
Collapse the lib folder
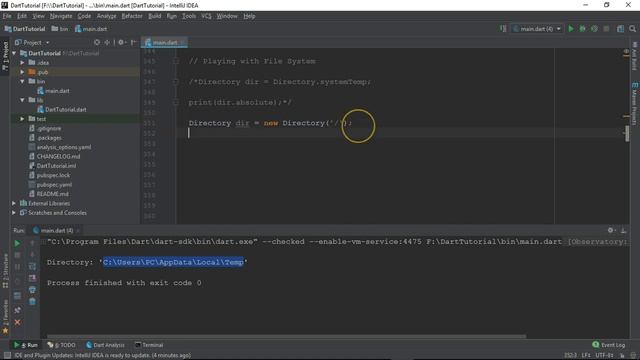pos(22,100)
